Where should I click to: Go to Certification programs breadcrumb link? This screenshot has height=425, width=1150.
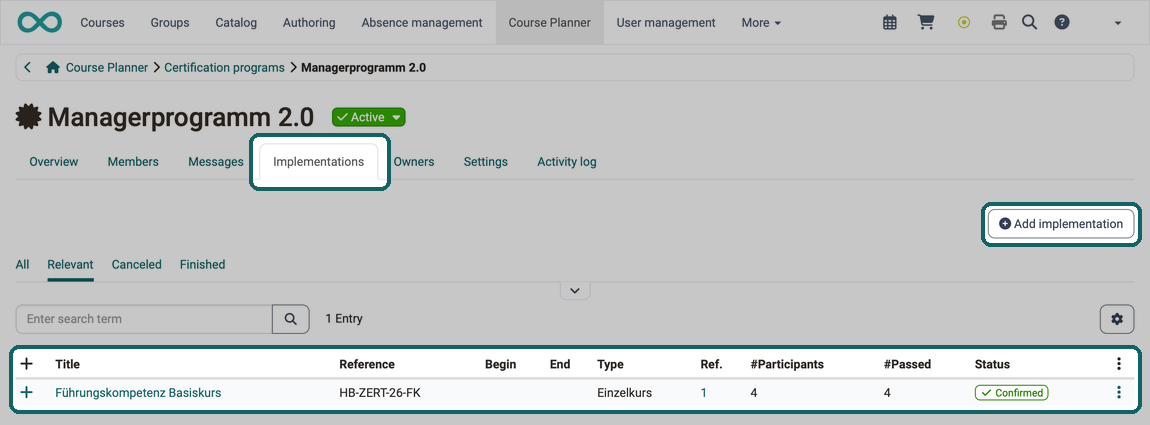[x=224, y=68]
